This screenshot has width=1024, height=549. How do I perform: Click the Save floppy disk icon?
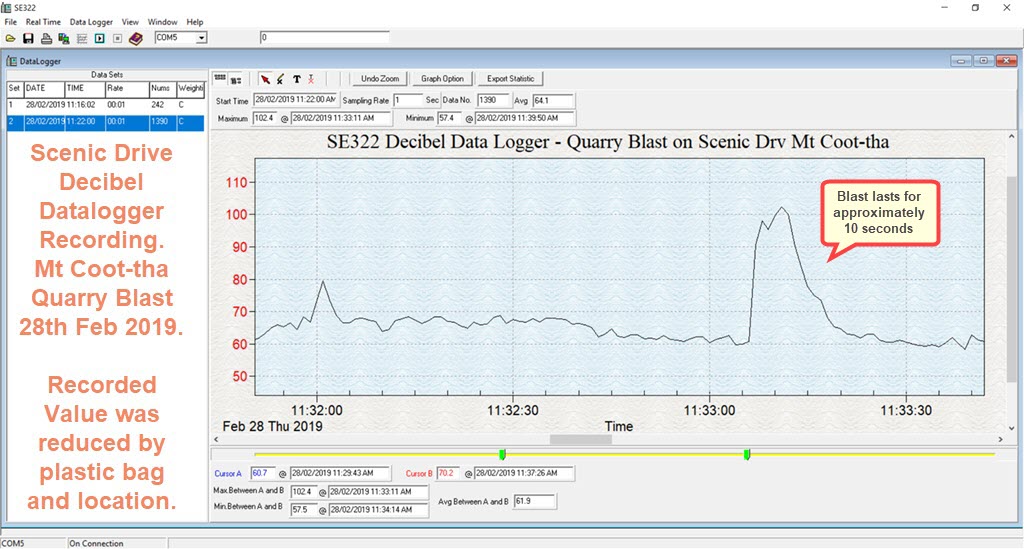click(x=28, y=39)
